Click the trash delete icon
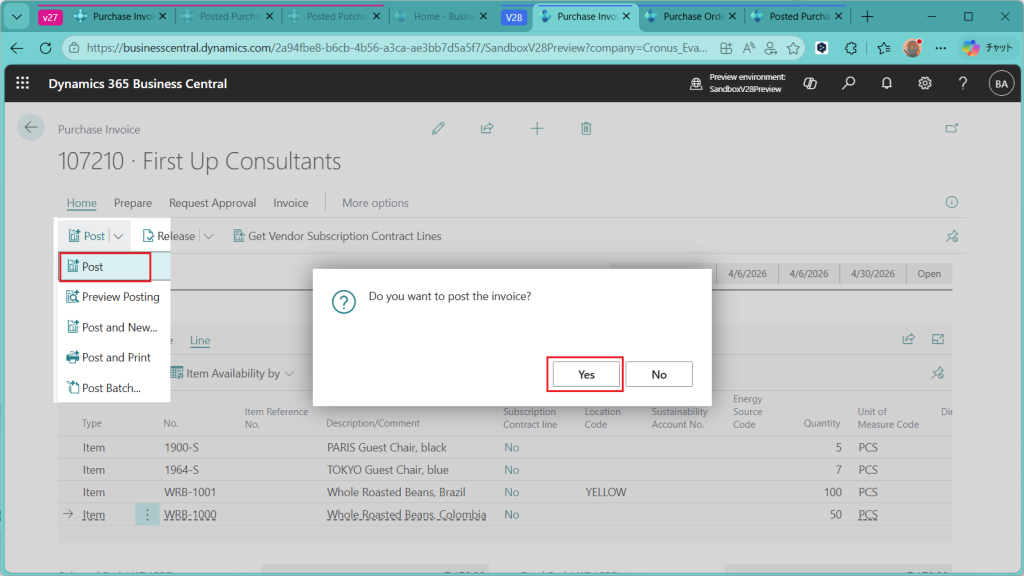Screen dimensions: 1024x576 click(586, 128)
